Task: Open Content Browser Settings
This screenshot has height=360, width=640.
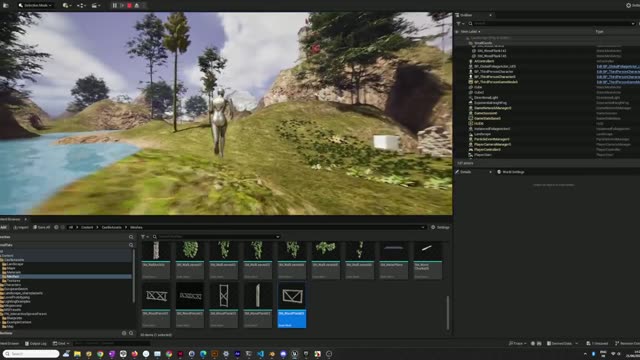Action: [440, 227]
